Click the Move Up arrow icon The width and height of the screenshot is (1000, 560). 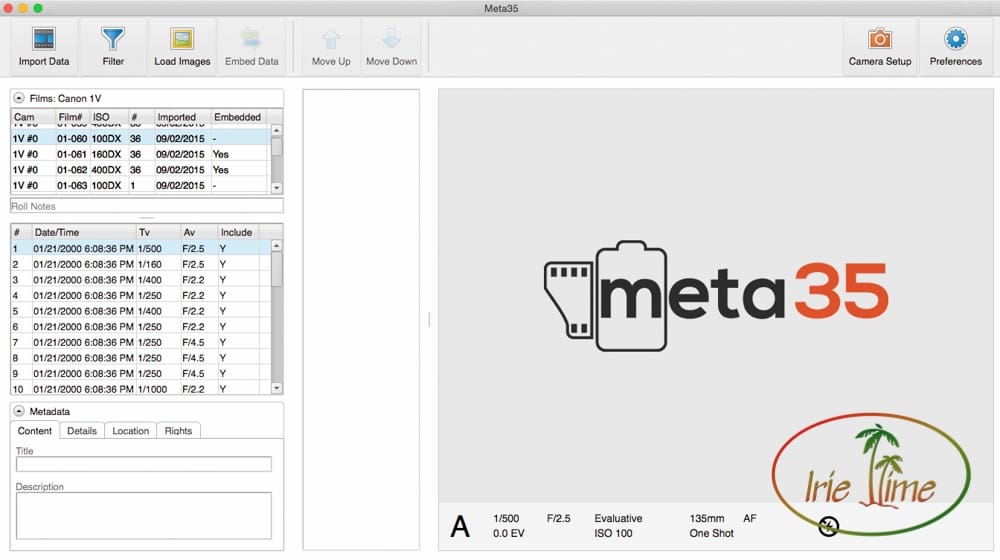[x=331, y=40]
